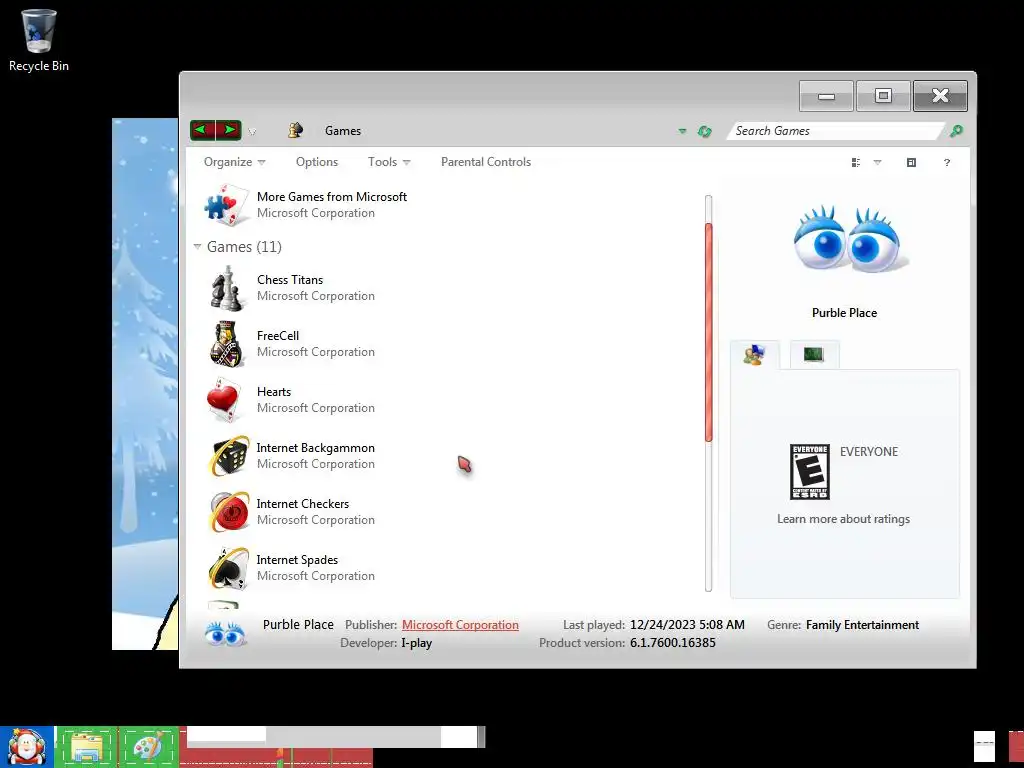This screenshot has width=1024, height=768.
Task: Focus the Search Games box
Action: 835,131
